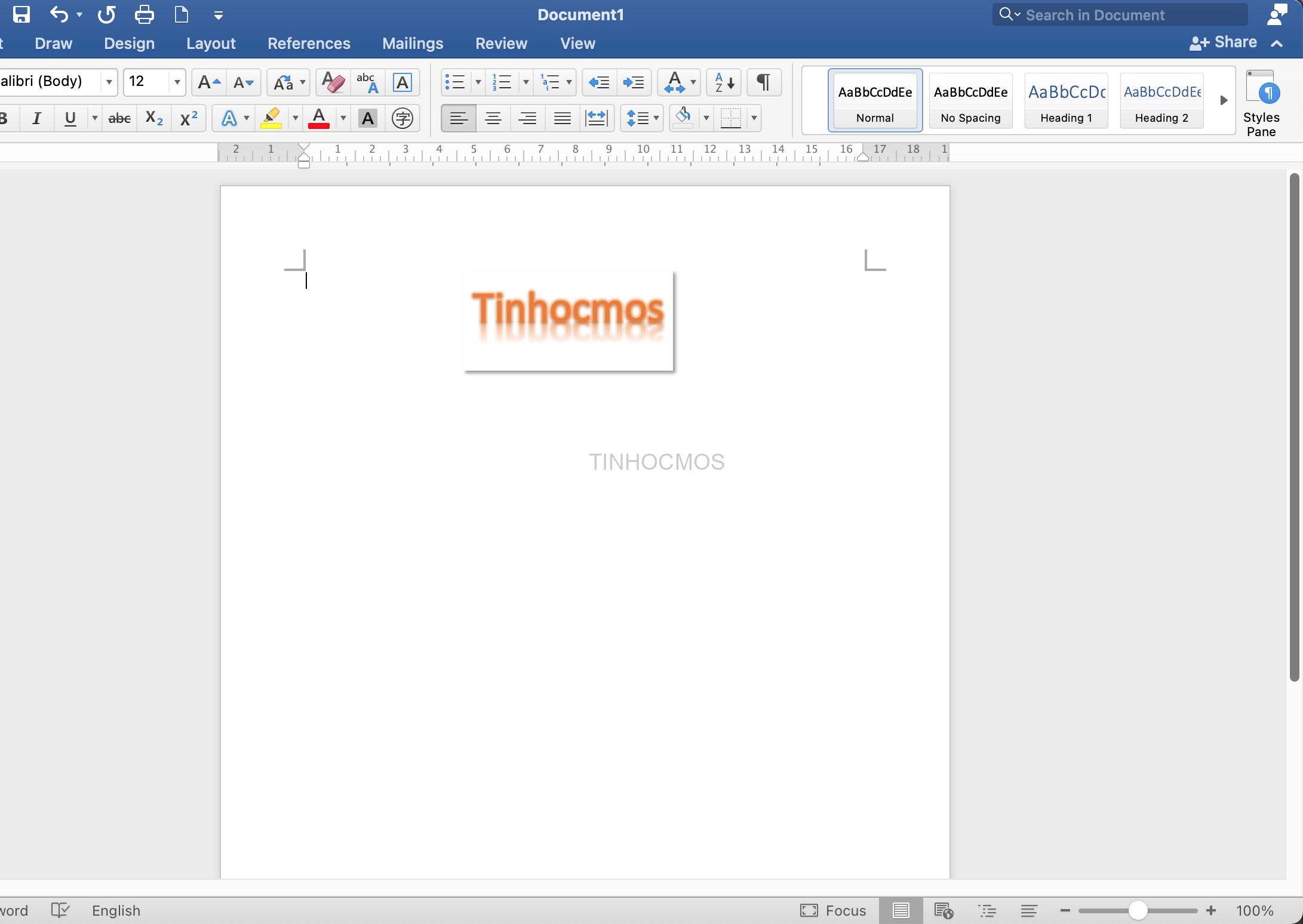
Task: Click the Multilevel List icon
Action: point(549,82)
